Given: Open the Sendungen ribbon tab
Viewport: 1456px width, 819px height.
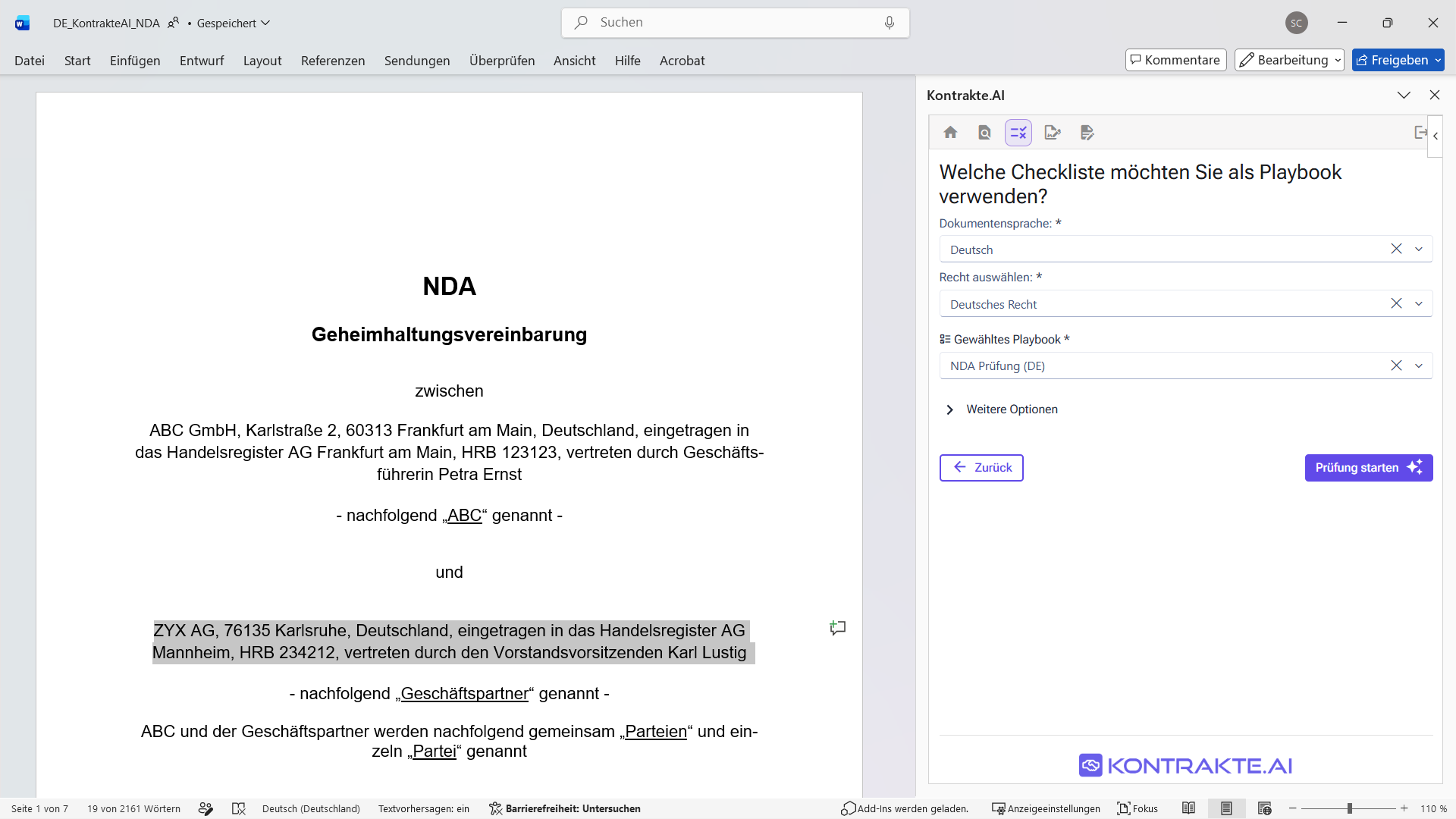Looking at the screenshot, I should 417,61.
